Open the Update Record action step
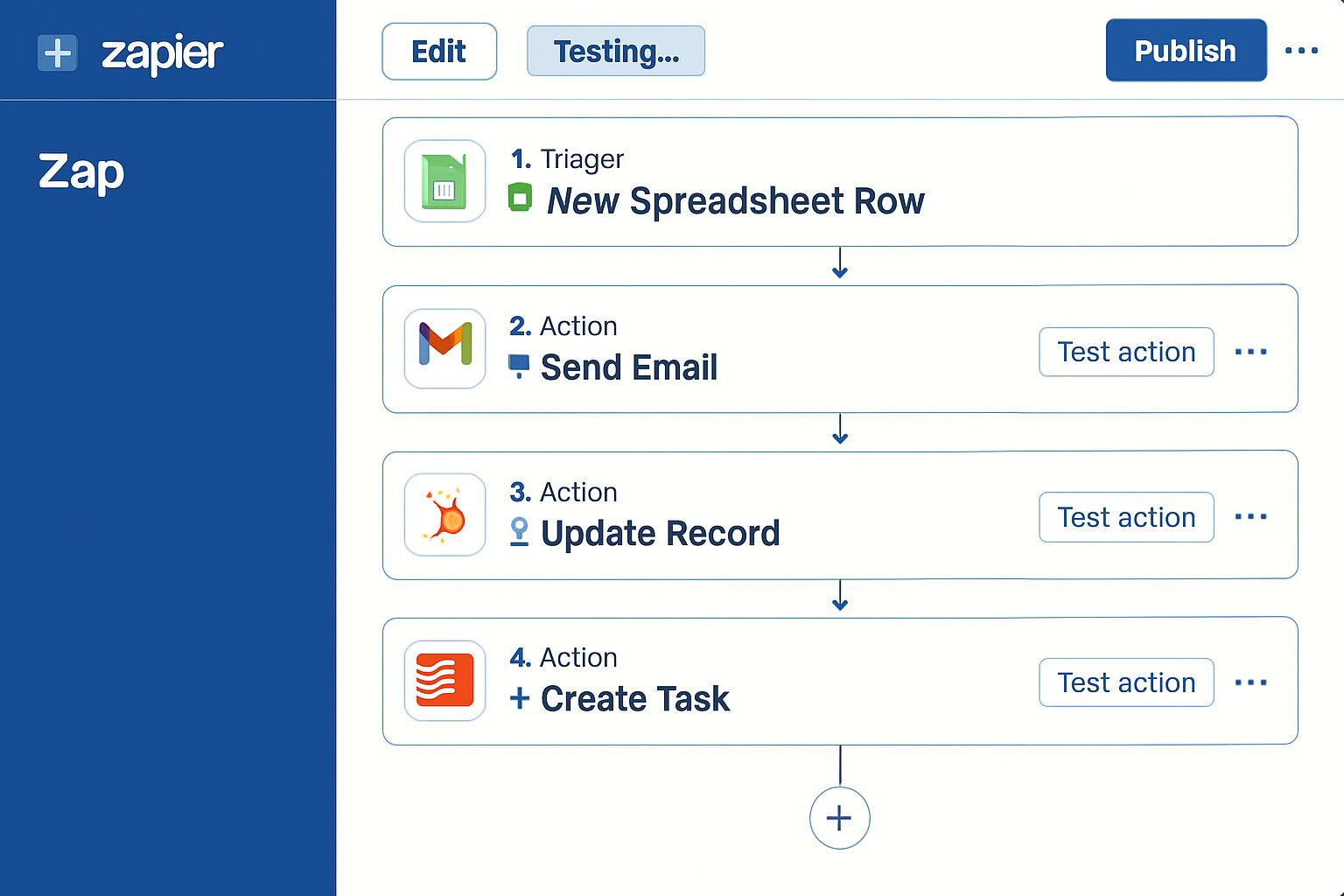1344x896 pixels. point(840,514)
